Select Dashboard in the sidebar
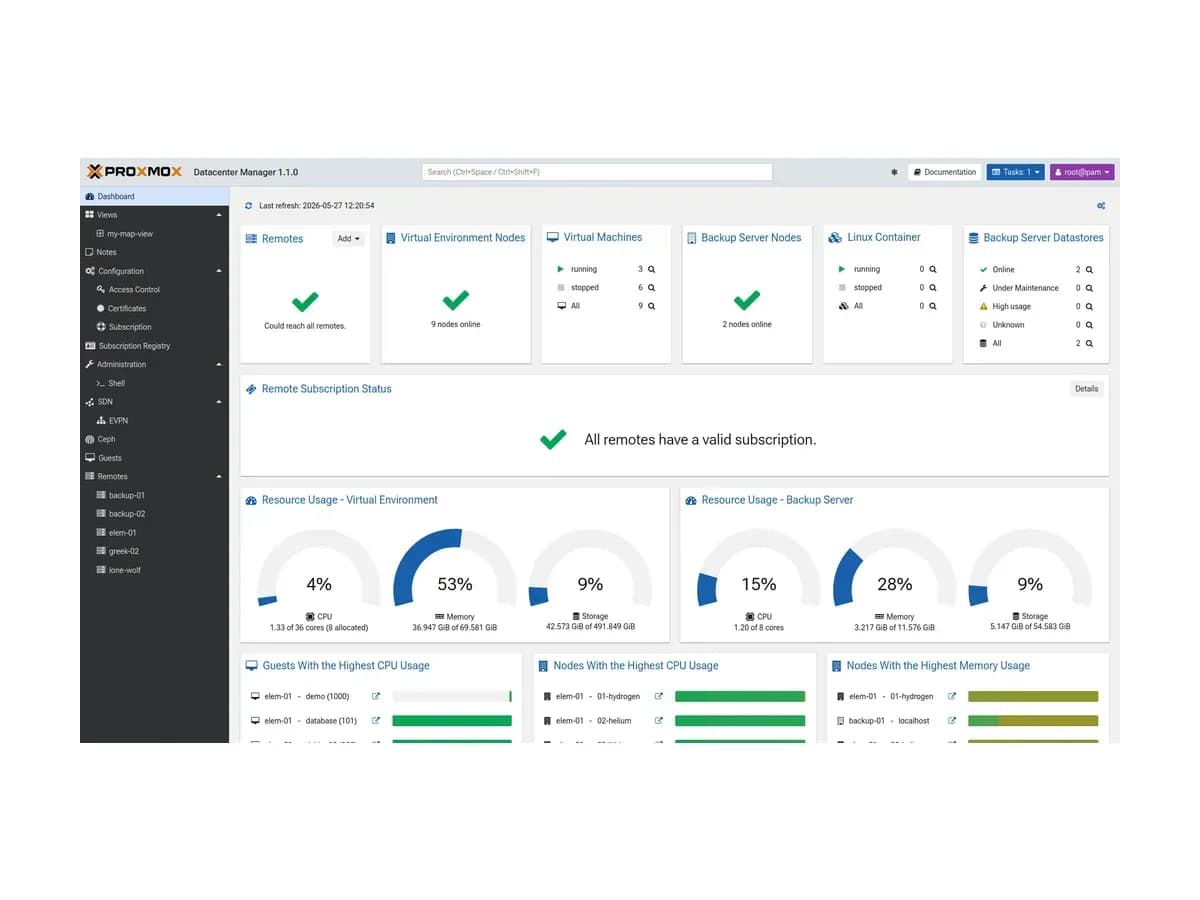1200x900 pixels. (155, 197)
